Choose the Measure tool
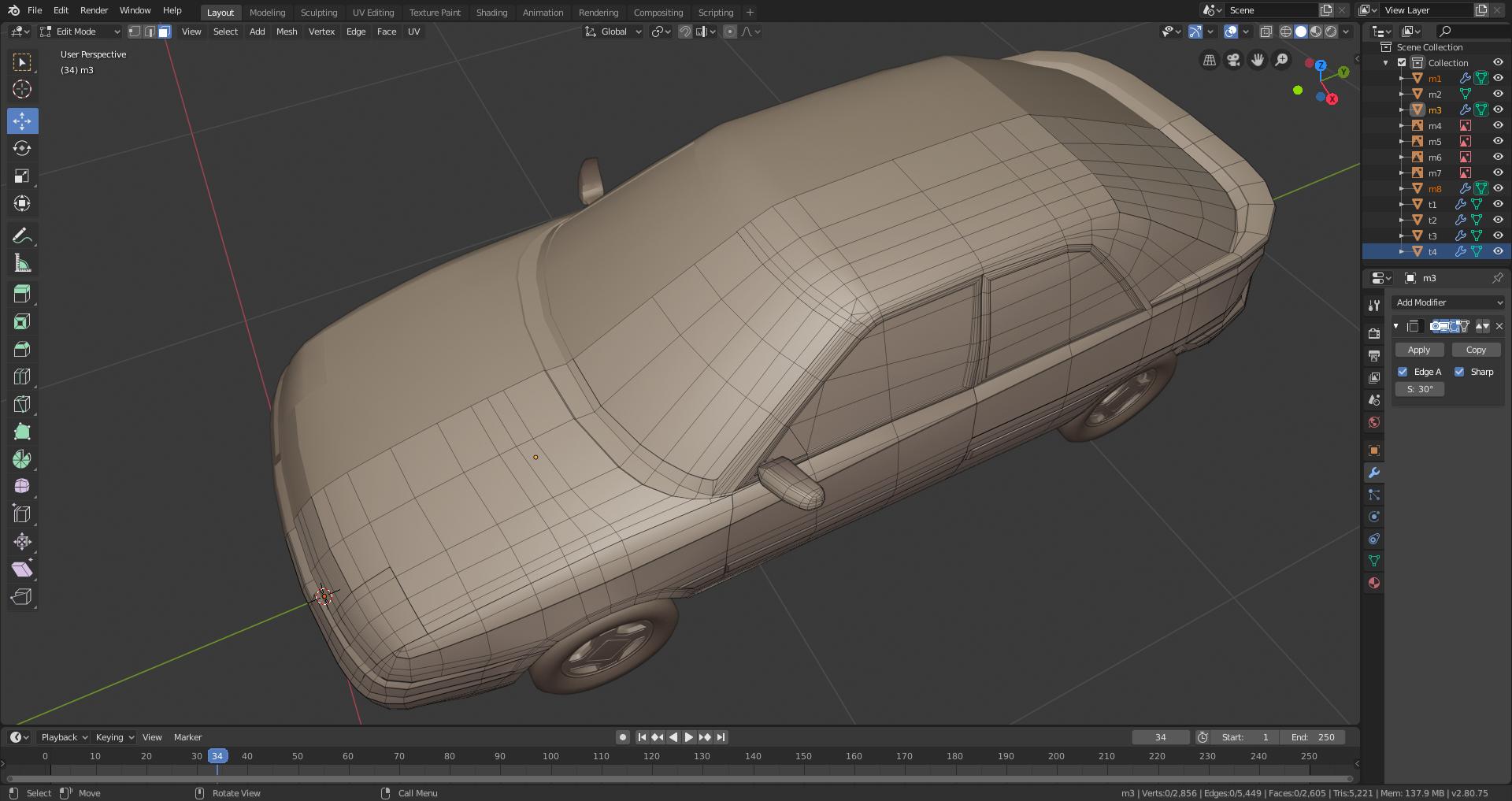This screenshot has height=801, width=1512. (x=22, y=263)
